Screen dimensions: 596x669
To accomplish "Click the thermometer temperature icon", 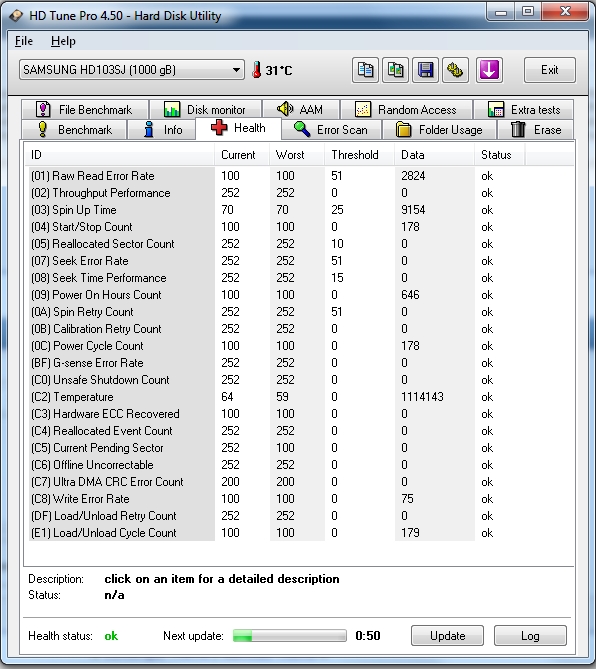I will coord(256,70).
